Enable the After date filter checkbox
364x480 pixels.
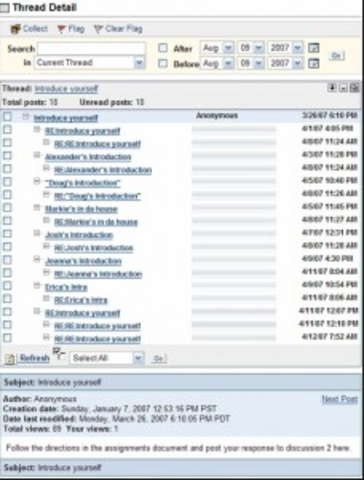[163, 48]
